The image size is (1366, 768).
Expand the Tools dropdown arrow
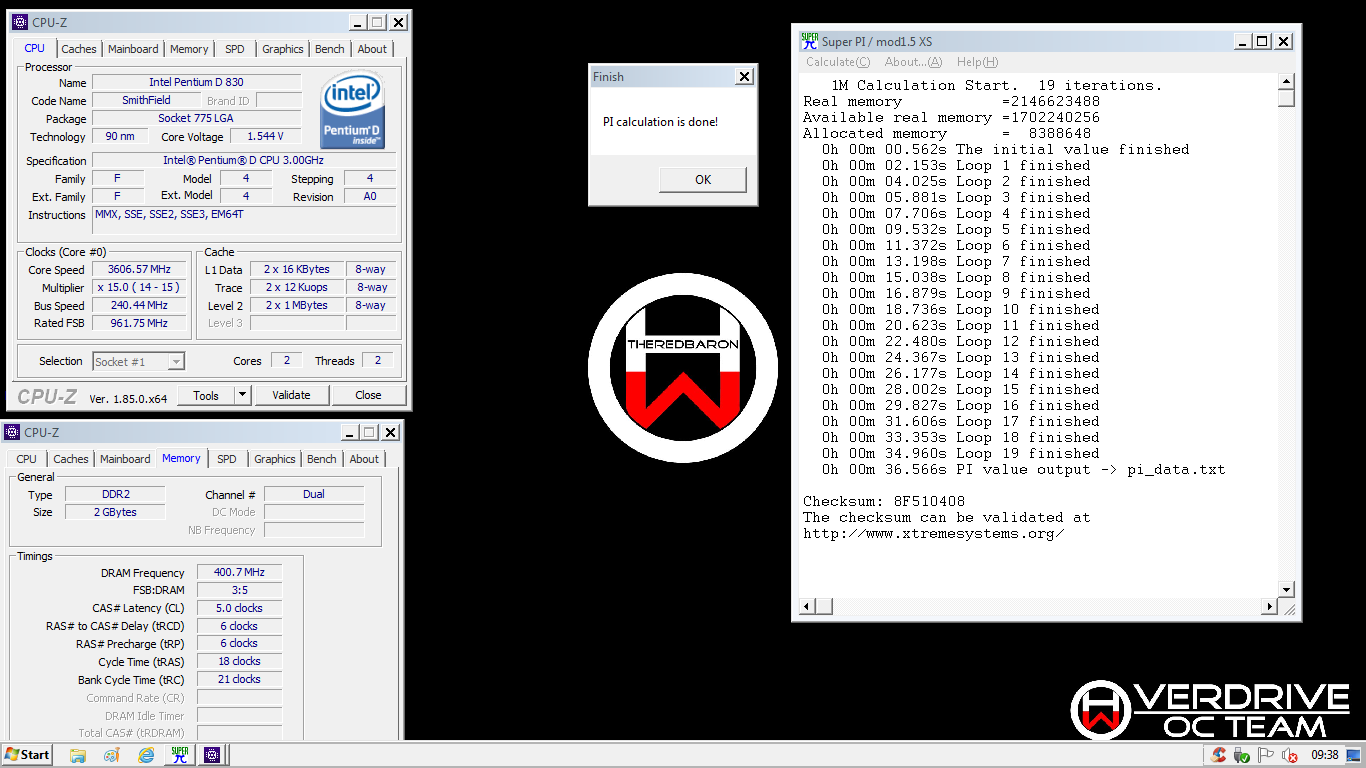pyautogui.click(x=242, y=395)
